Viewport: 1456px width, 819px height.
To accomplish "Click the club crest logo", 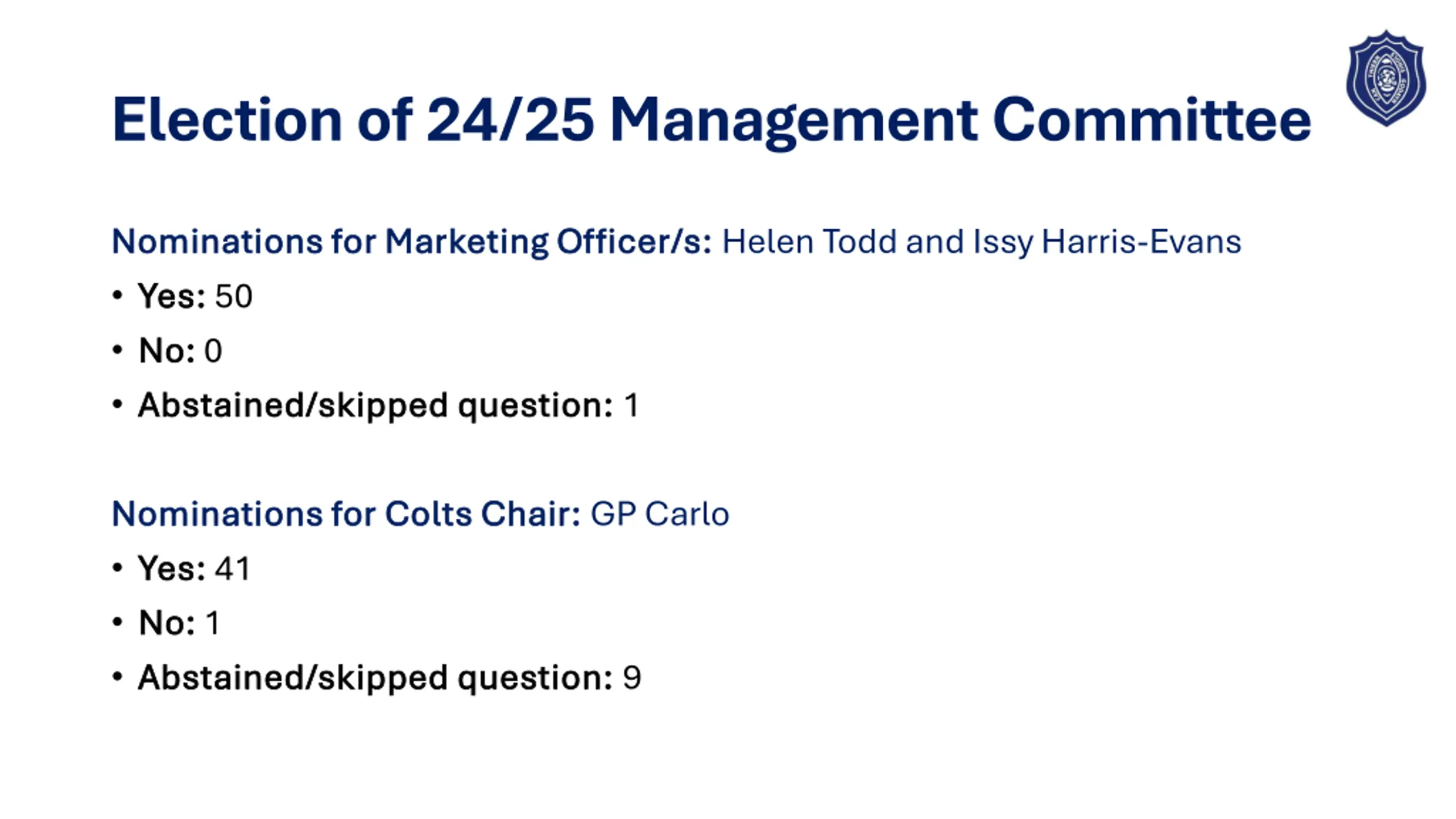I will tap(1385, 78).
